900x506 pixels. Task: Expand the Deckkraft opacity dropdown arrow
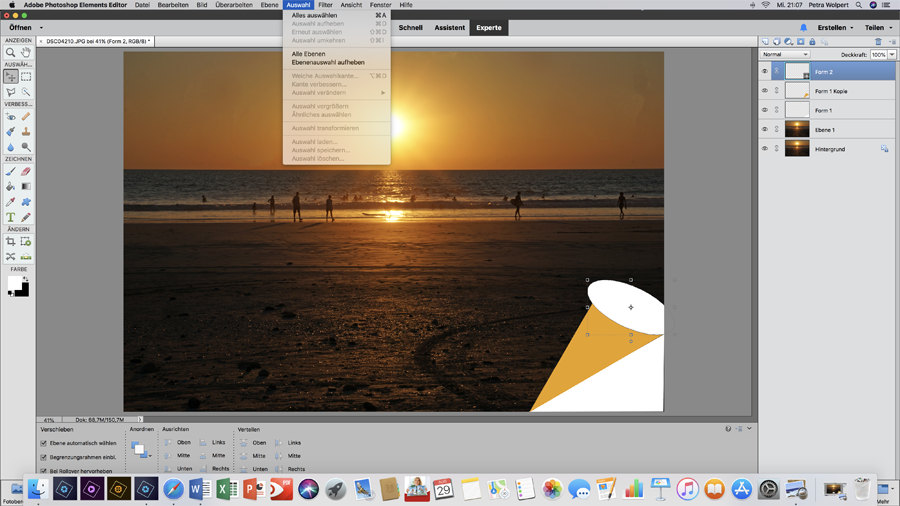(x=892, y=55)
